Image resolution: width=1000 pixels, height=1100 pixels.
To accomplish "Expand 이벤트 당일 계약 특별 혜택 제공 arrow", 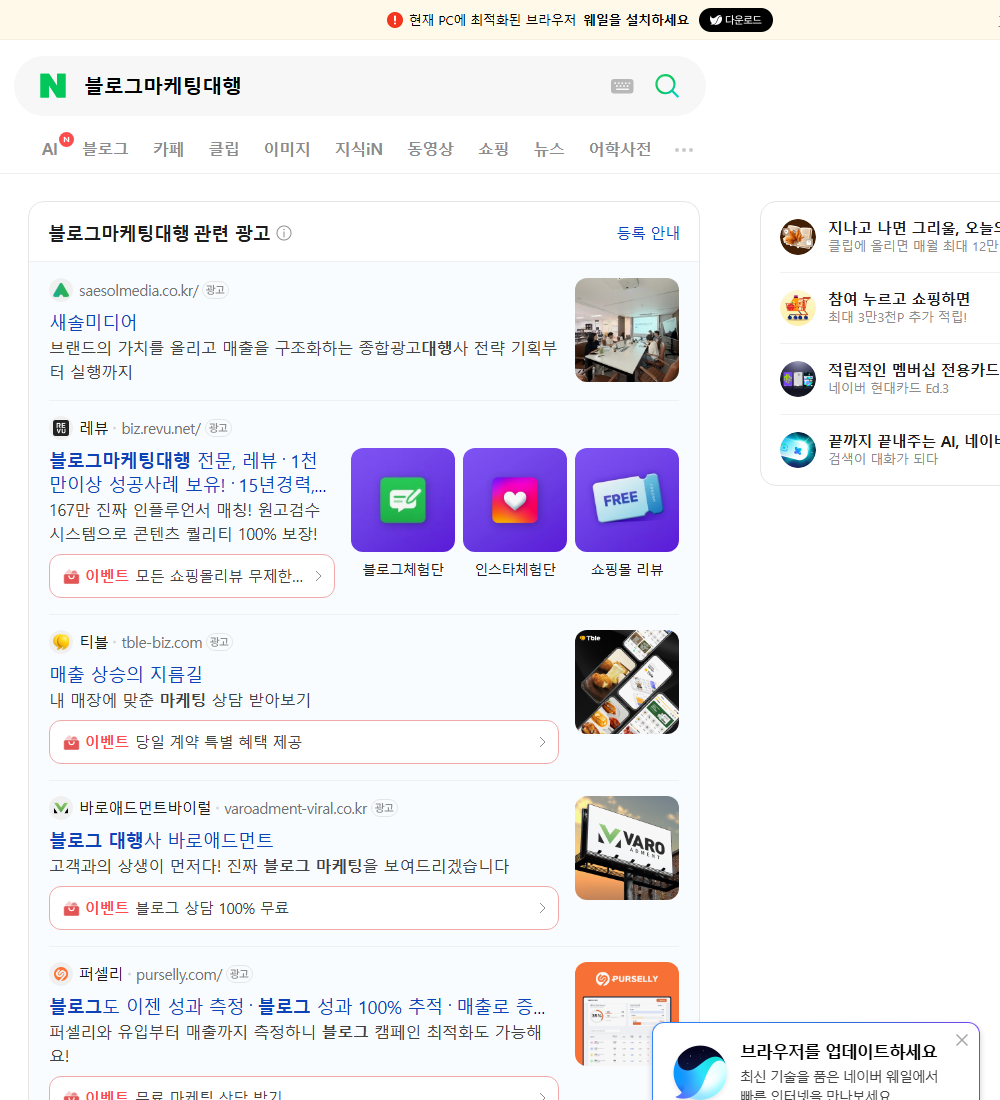I will point(542,742).
